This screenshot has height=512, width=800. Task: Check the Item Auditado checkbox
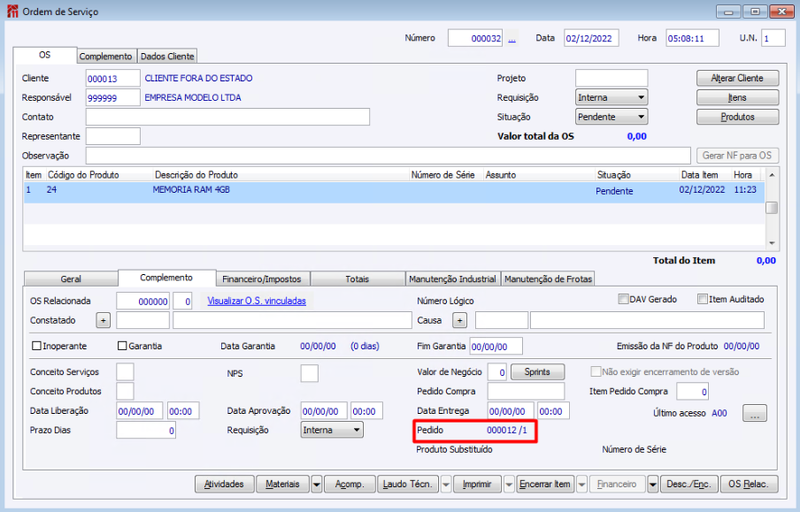tap(703, 299)
